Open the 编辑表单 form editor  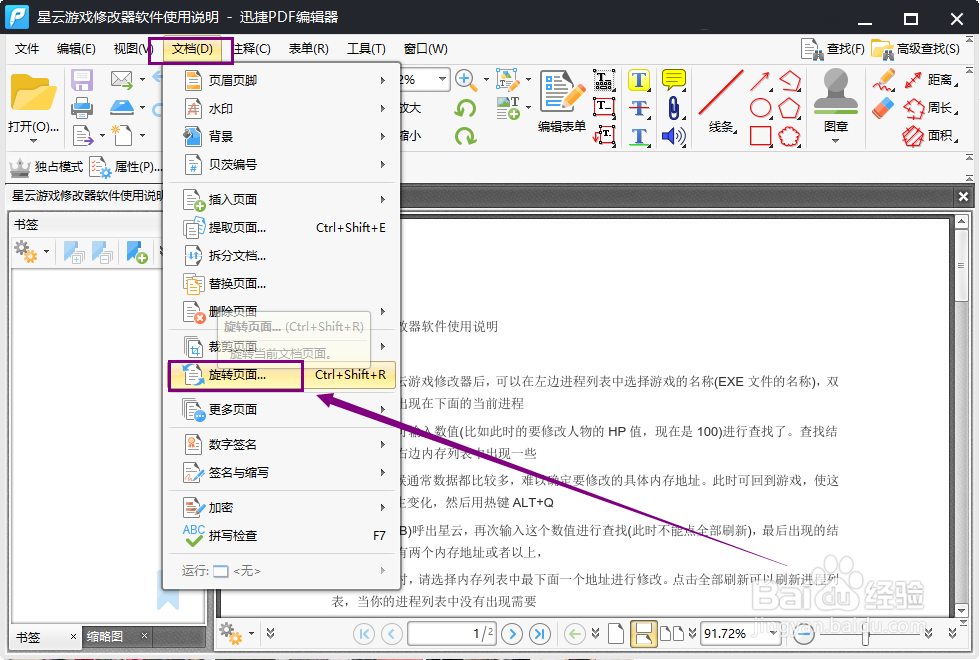pyautogui.click(x=561, y=101)
